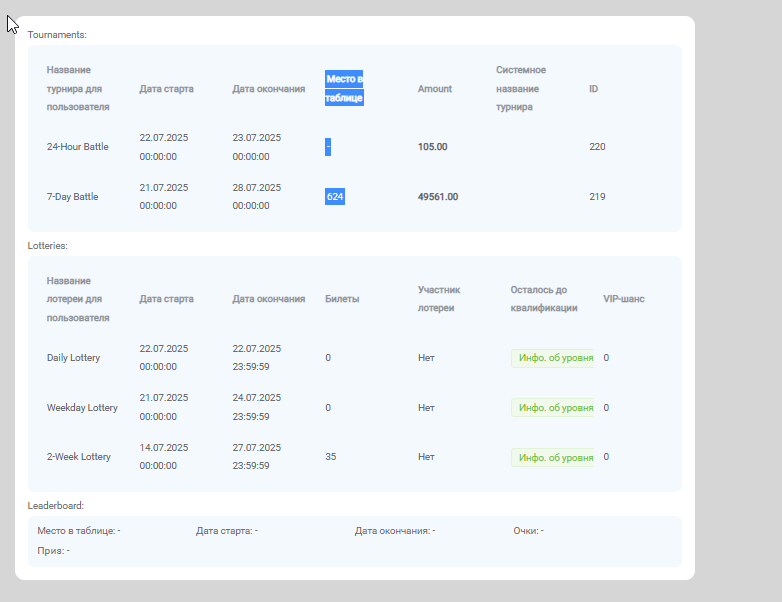Click the 24-Hour Battle tournament name
The image size is (782, 602).
click(77, 147)
